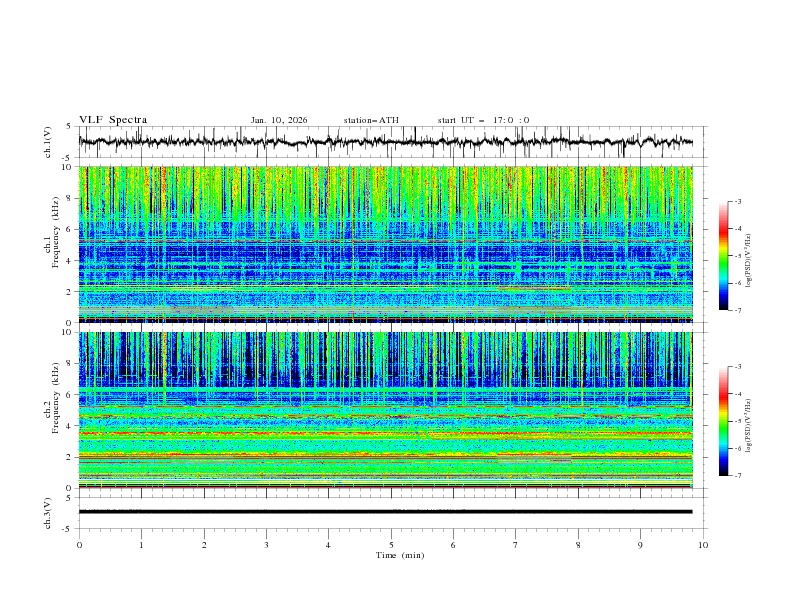Click the ch.1 waveform trace panel
This screenshot has height=612, width=792.
390,142
